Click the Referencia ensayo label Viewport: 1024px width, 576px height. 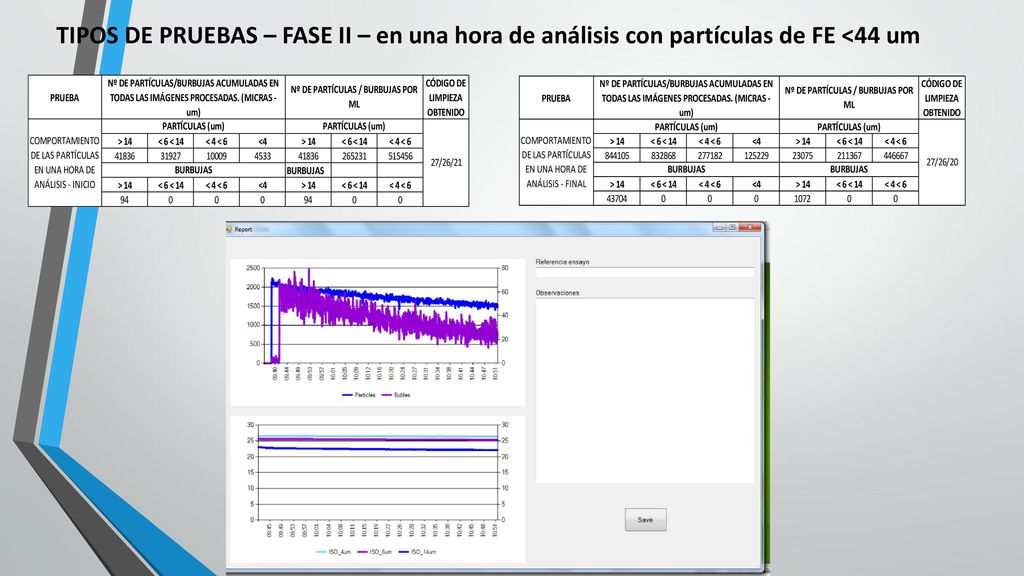click(562, 262)
